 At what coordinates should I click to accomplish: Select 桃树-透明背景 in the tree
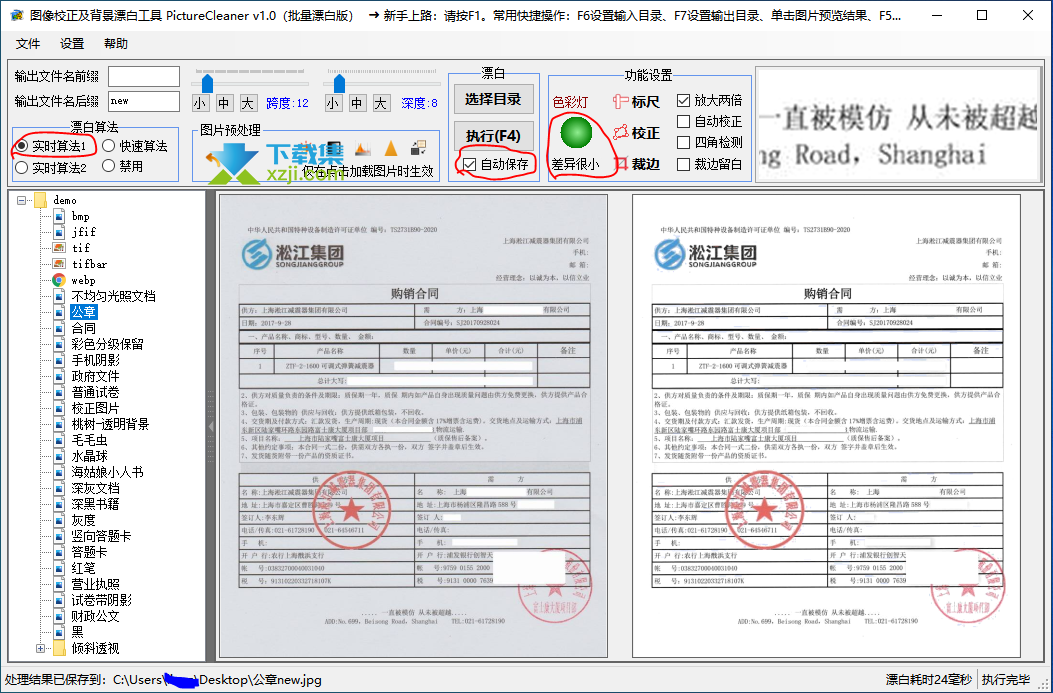pyautogui.click(x=110, y=424)
